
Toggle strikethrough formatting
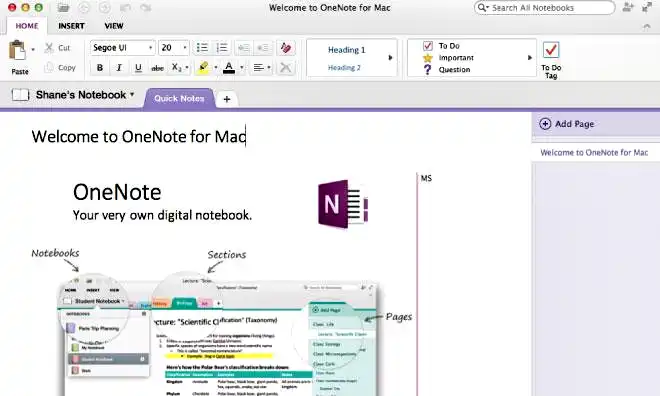157,68
